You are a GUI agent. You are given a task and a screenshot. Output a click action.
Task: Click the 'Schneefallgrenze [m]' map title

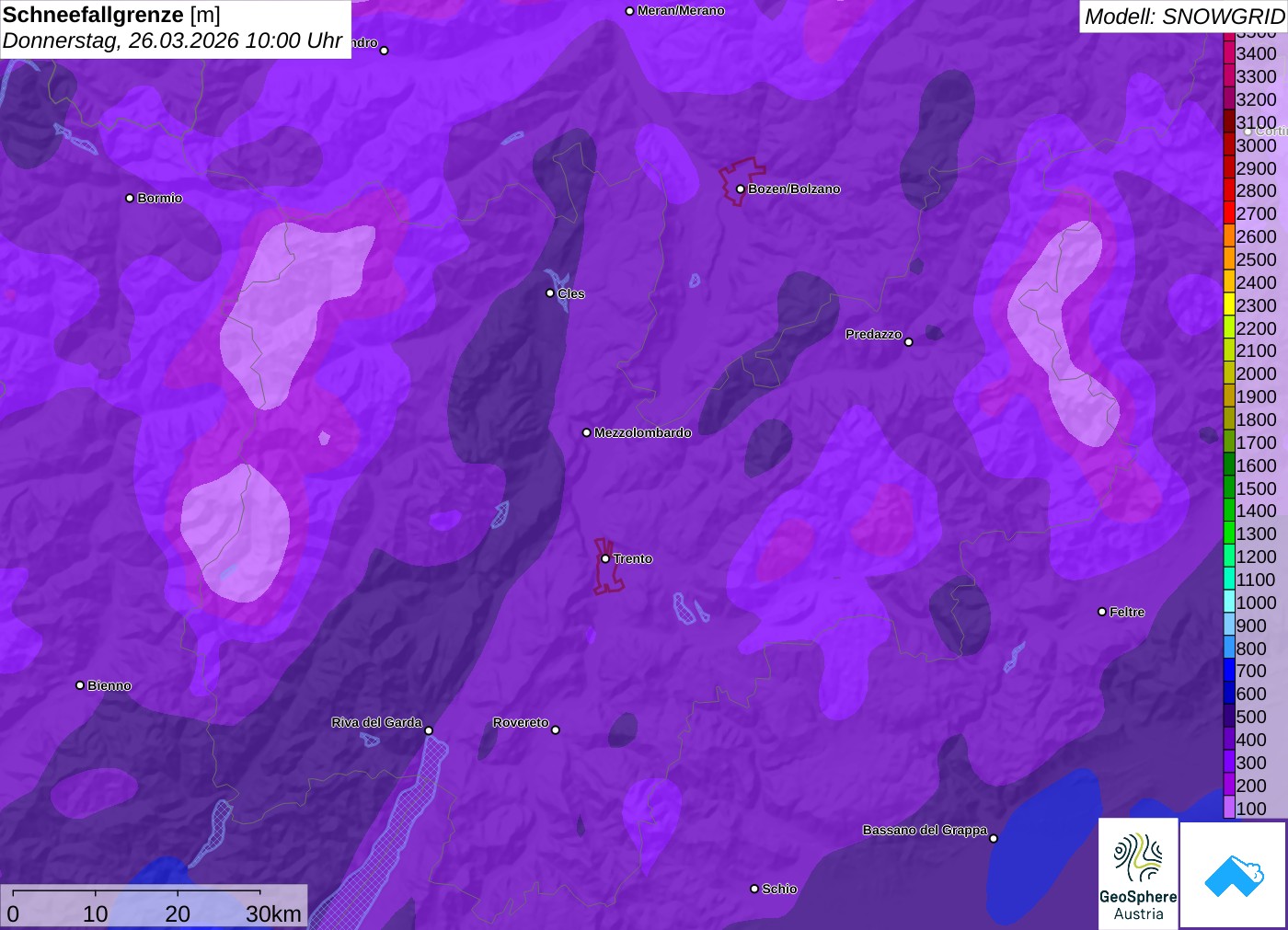(111, 15)
